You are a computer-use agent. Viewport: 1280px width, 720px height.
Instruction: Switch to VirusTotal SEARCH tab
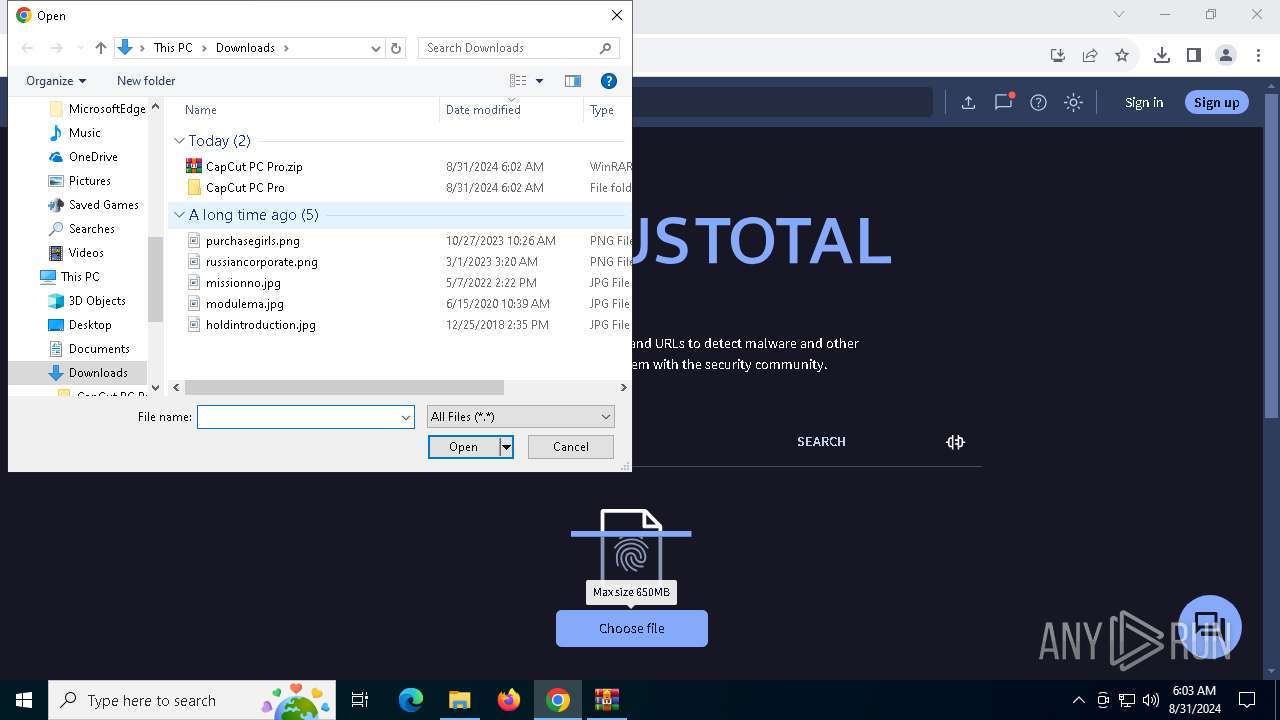coord(821,441)
